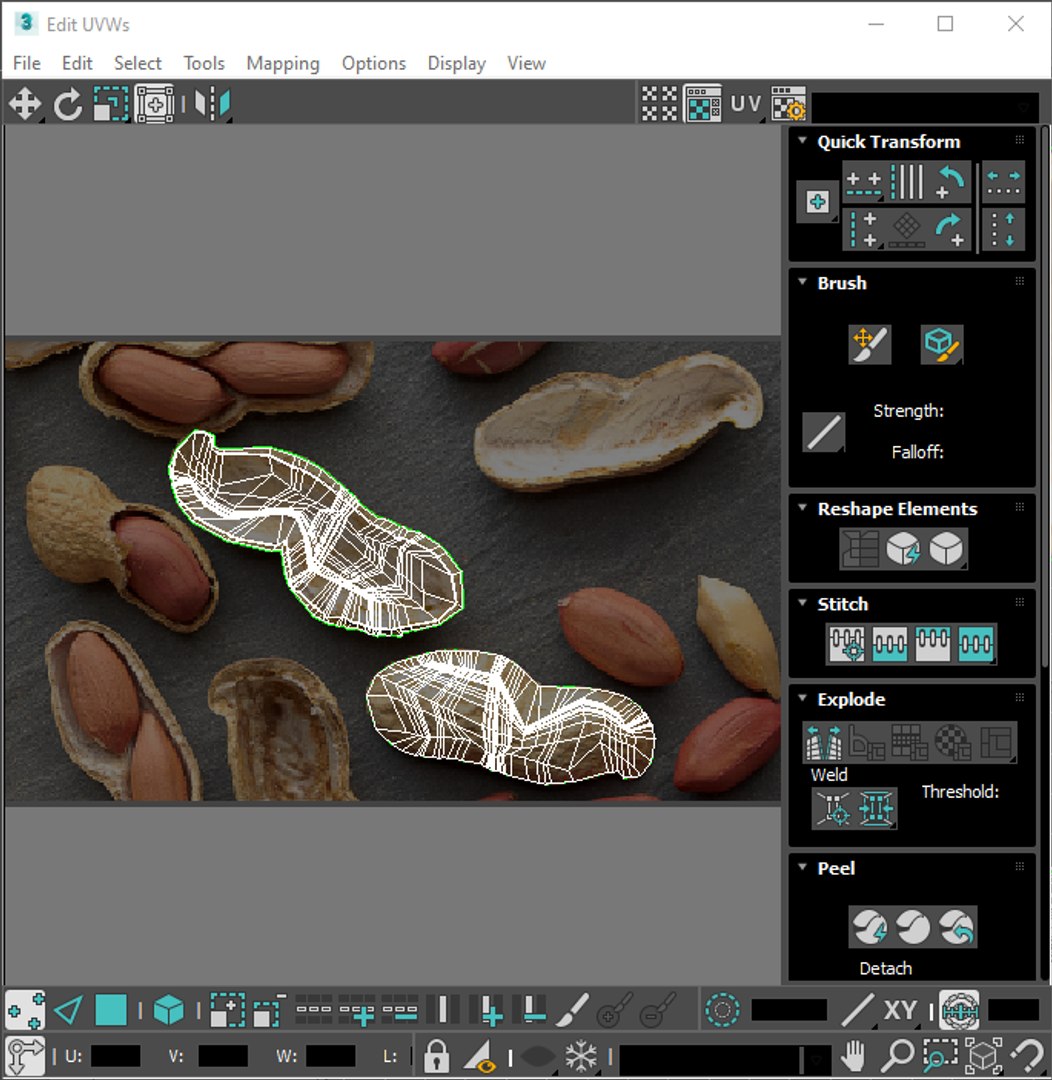Click Target Weld icon

[833, 808]
